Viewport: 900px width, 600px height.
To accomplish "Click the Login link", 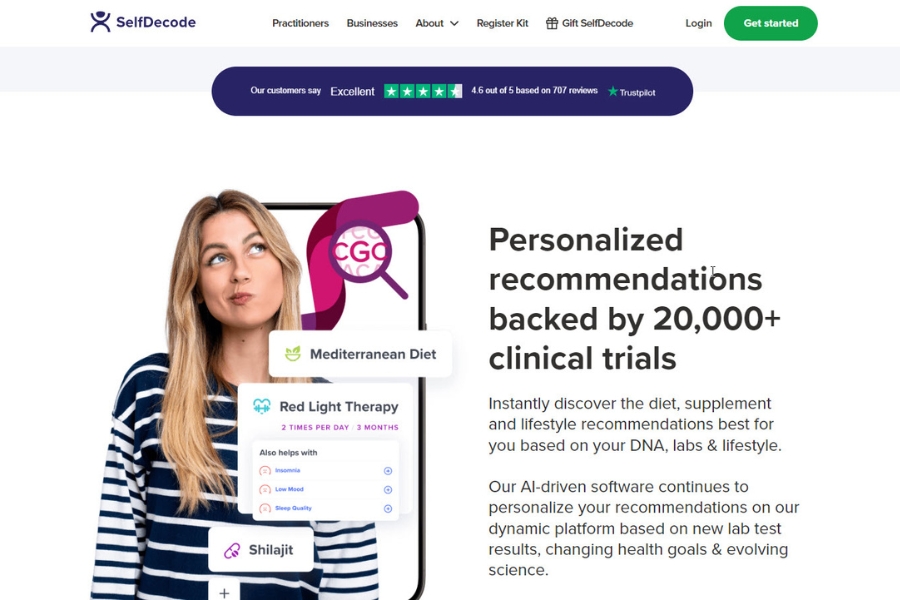I will (x=699, y=23).
